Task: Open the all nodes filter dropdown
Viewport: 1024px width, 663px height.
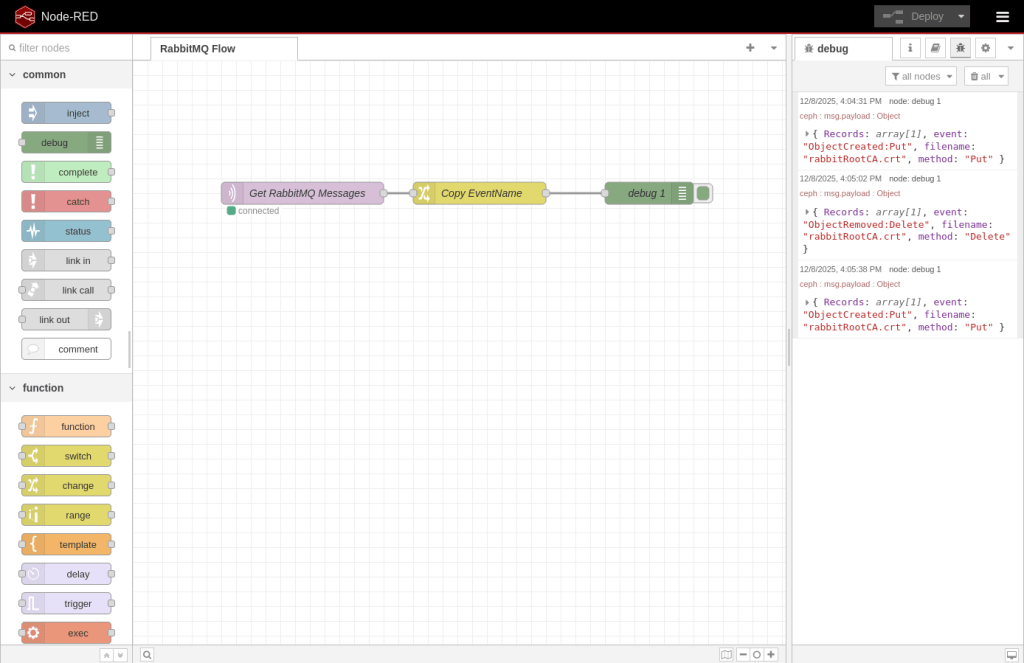Action: coord(921,76)
